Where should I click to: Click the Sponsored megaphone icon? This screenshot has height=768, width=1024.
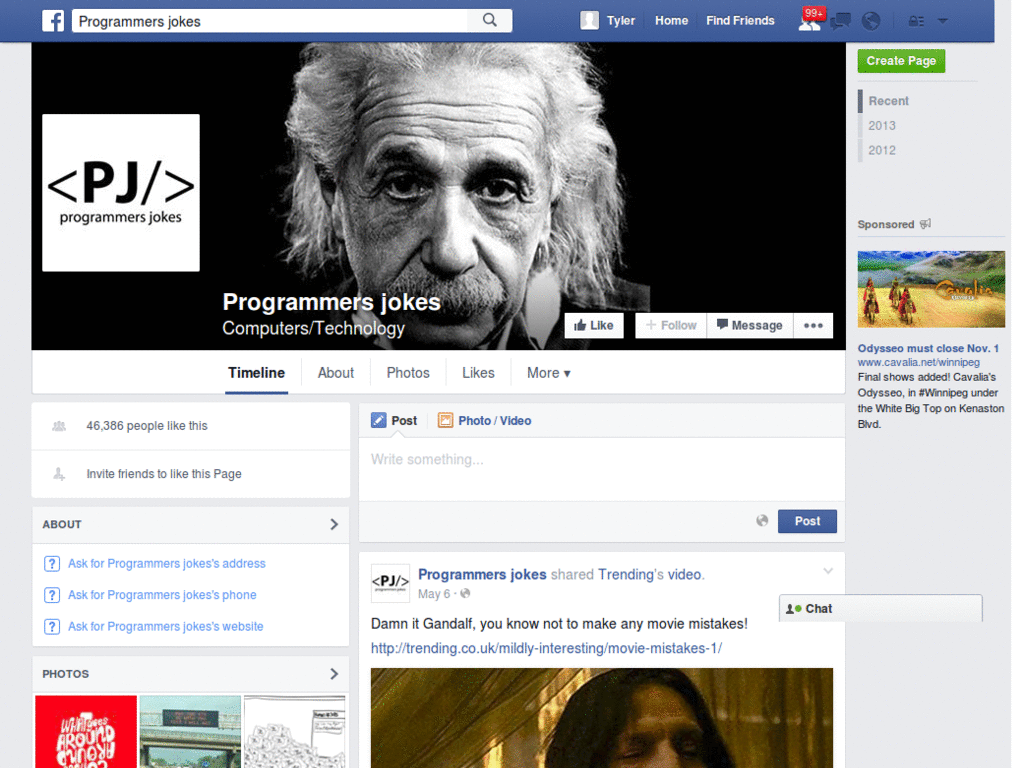click(x=925, y=223)
